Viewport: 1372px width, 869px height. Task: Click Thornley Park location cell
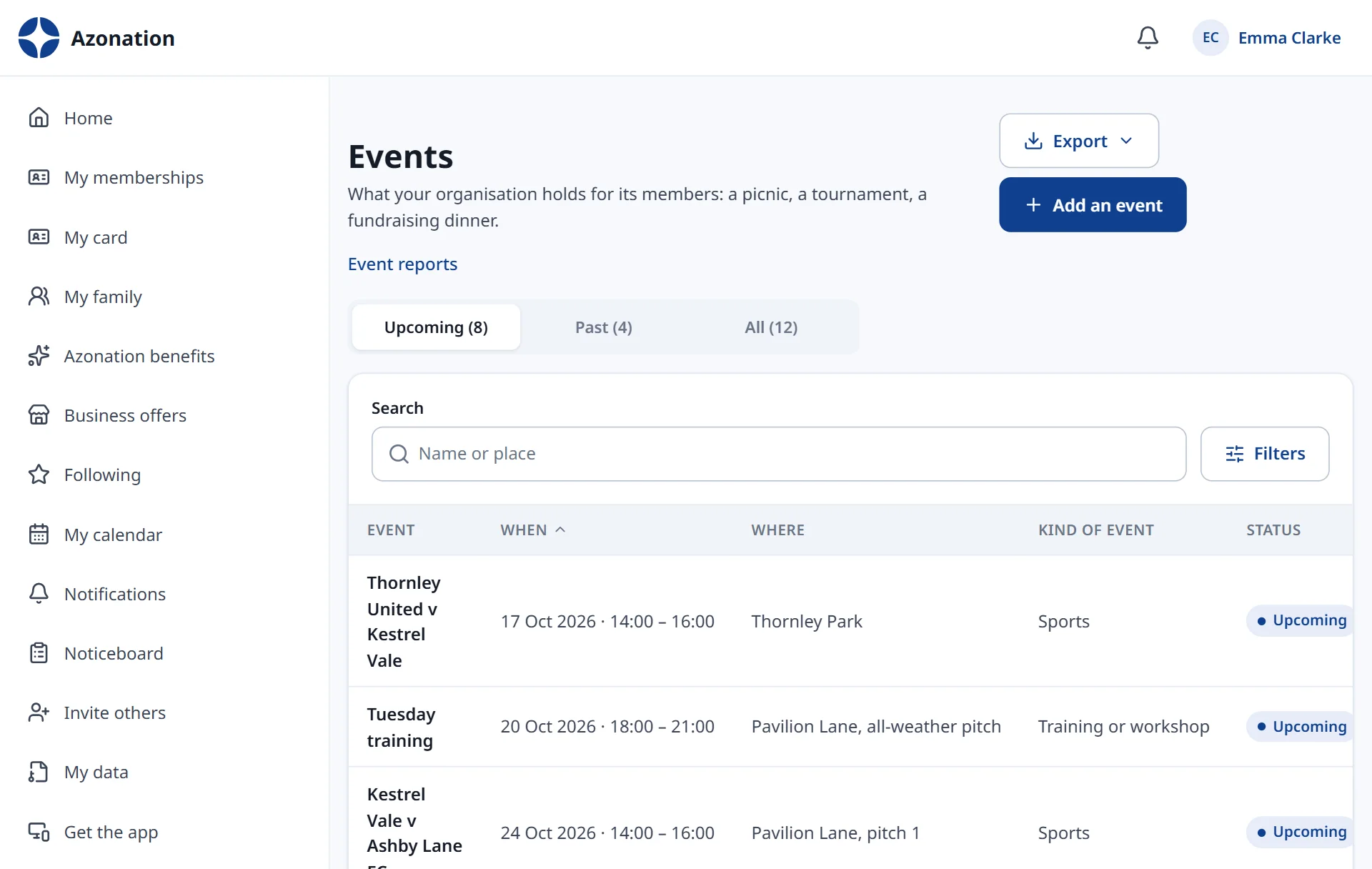click(x=807, y=622)
